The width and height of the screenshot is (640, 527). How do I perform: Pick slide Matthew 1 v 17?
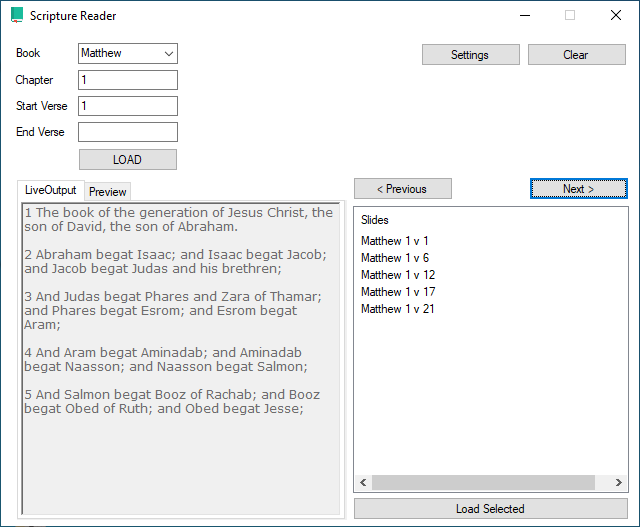(x=398, y=292)
